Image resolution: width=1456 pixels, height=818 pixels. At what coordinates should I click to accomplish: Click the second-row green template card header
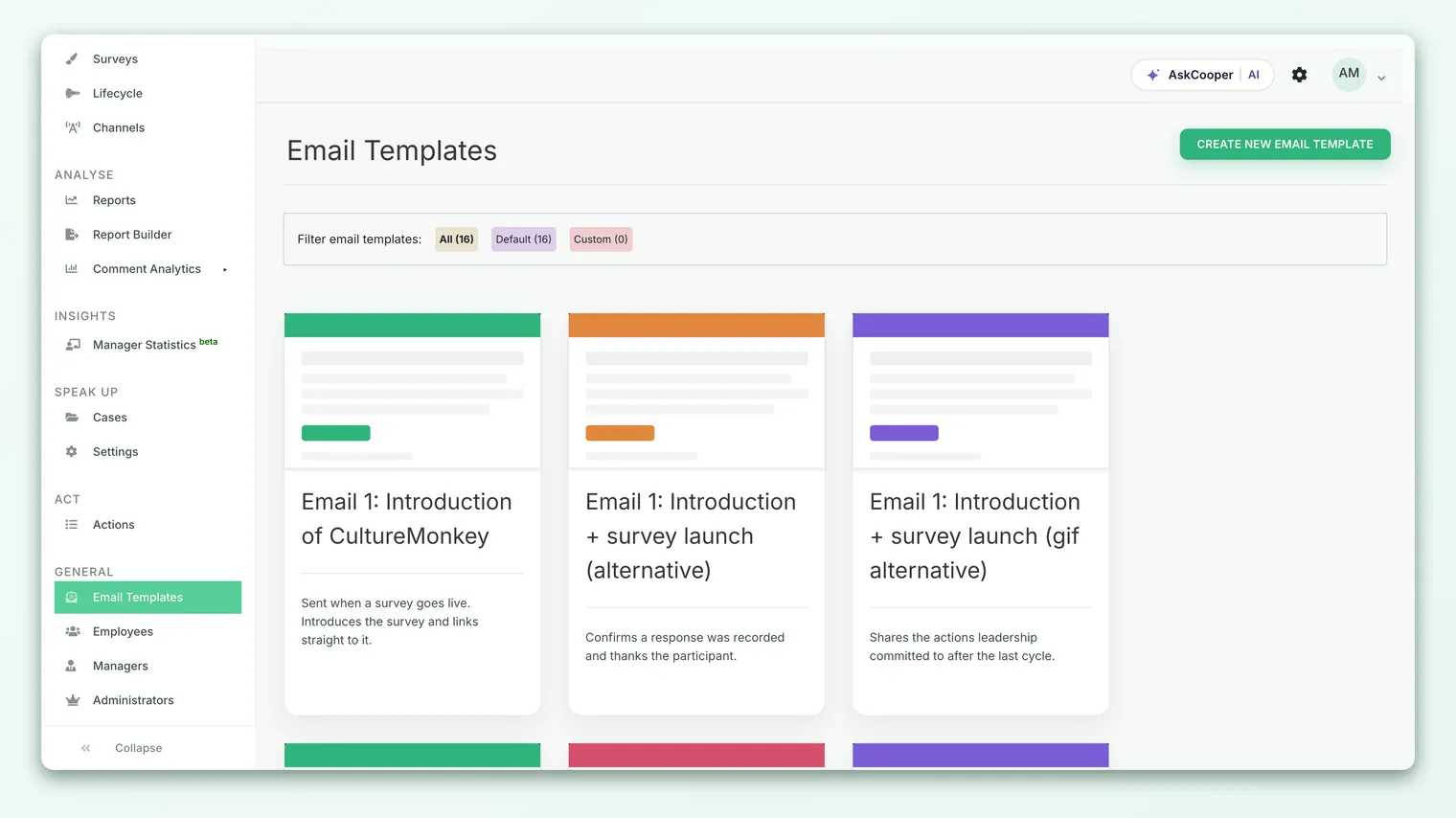point(412,755)
